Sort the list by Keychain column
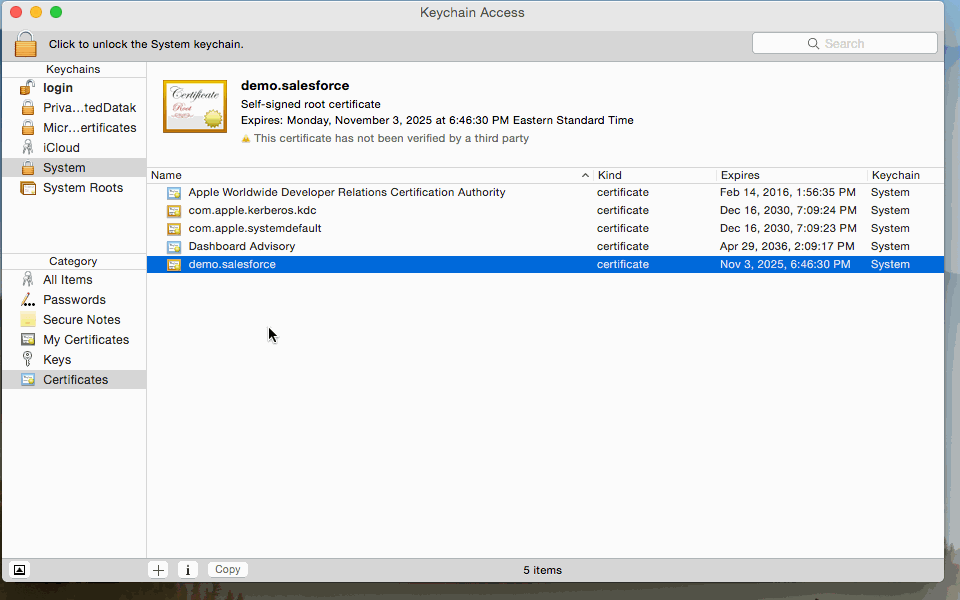This screenshot has height=600, width=960. tap(896, 175)
